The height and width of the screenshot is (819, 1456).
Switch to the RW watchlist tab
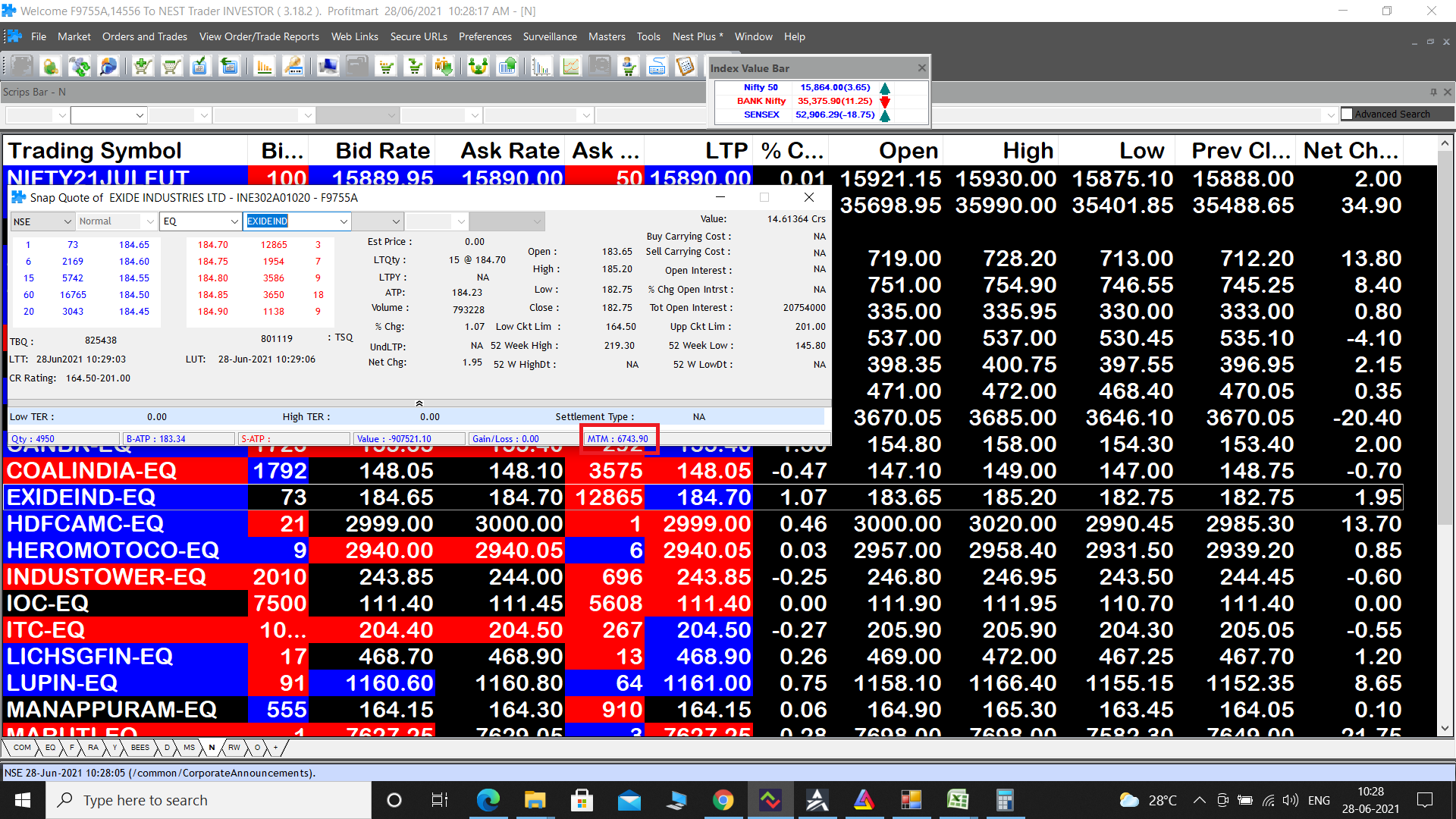click(234, 748)
